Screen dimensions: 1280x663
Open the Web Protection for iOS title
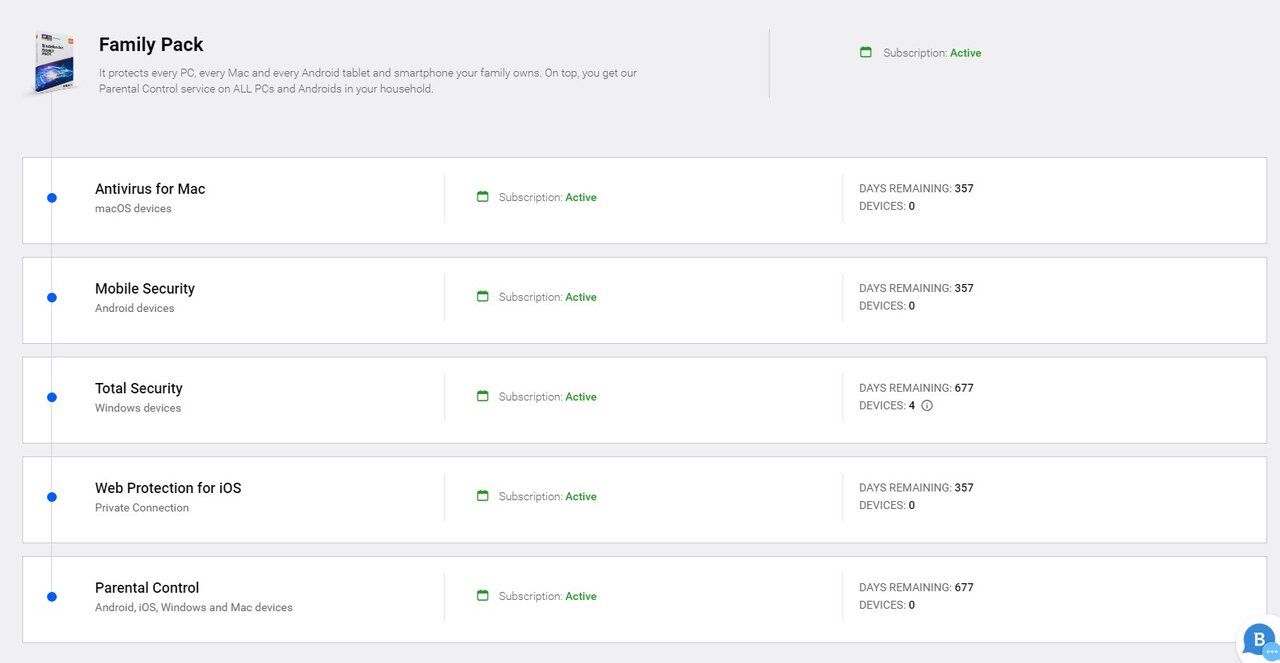click(x=168, y=488)
